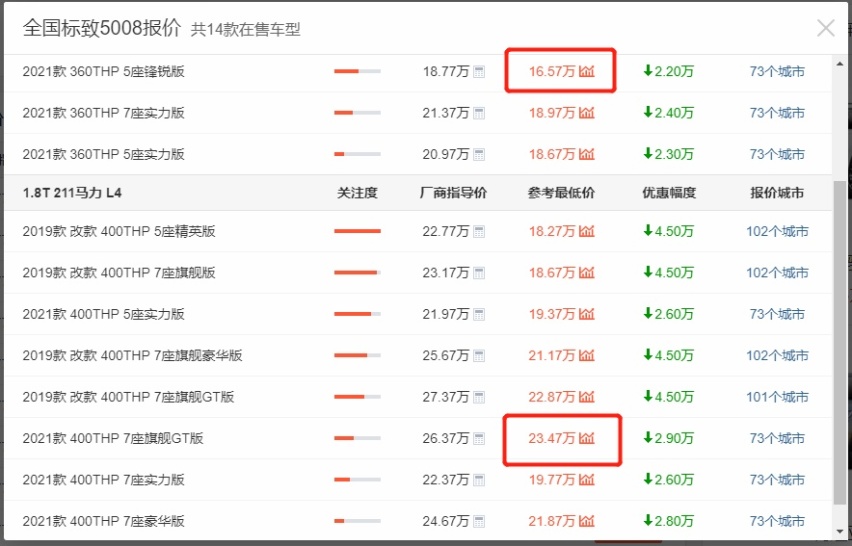The height and width of the screenshot is (546, 852).
Task: Open 2019款 改款 400THP 7座旗舰GT版 model
Action: (128, 397)
